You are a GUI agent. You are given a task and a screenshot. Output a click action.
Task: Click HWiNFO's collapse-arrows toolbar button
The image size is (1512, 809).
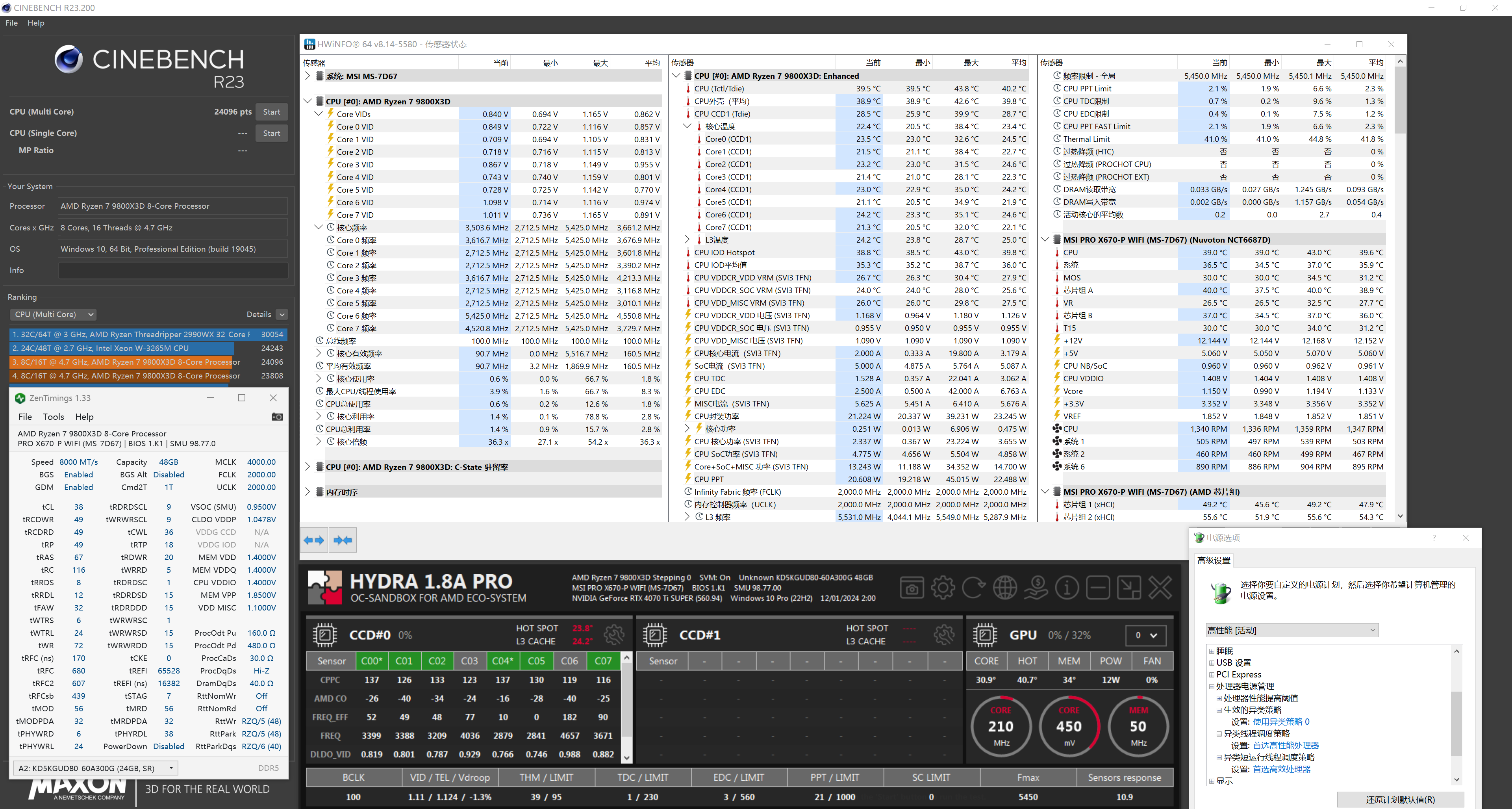pyautogui.click(x=343, y=540)
